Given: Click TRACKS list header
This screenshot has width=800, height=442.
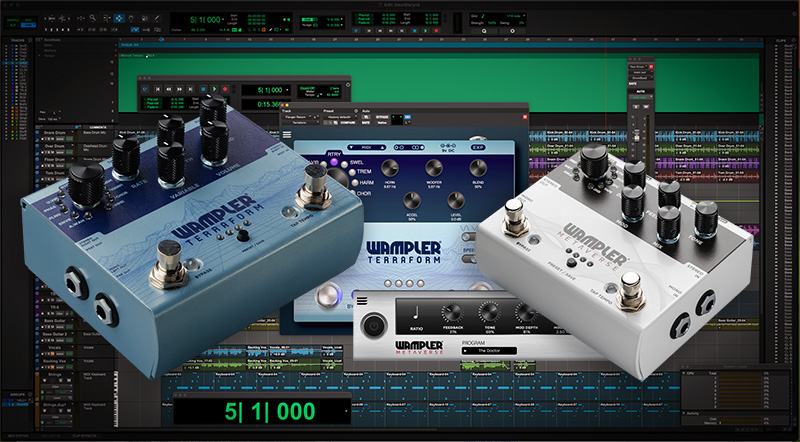Looking at the screenshot, I should [x=17, y=40].
